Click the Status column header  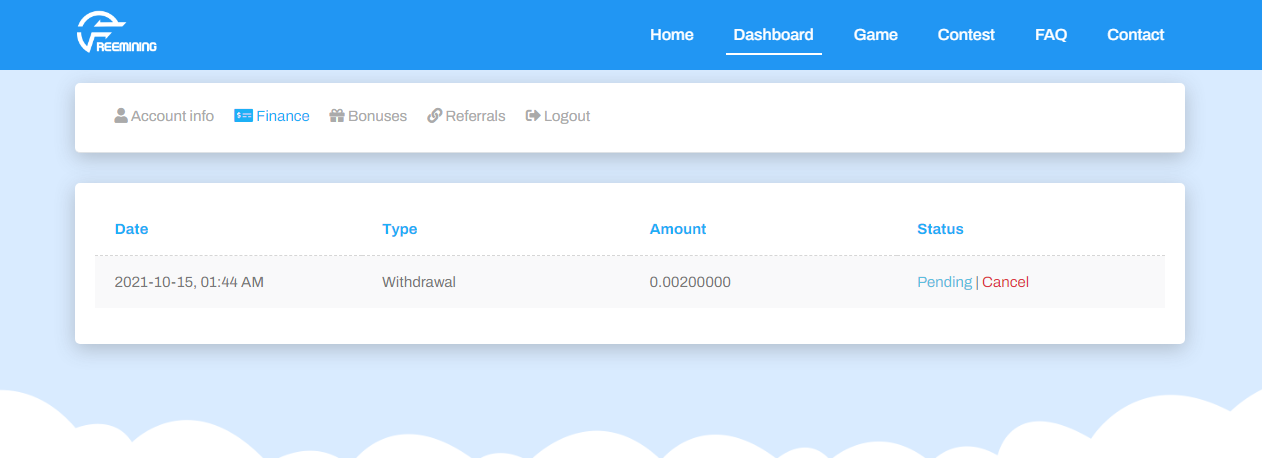pyautogui.click(x=940, y=229)
